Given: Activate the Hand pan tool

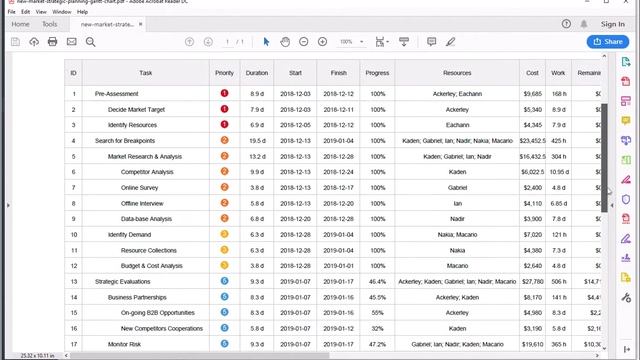Looking at the screenshot, I should [285, 42].
